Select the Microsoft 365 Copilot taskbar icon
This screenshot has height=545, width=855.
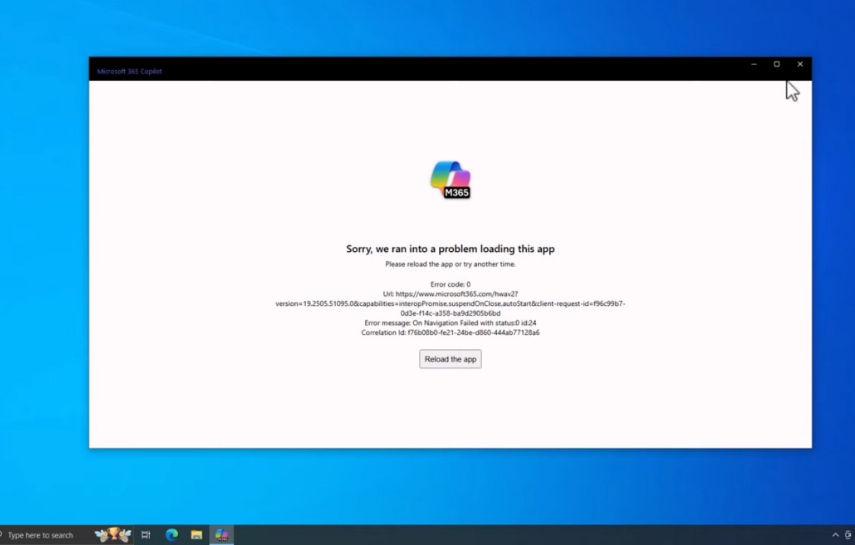click(221, 535)
